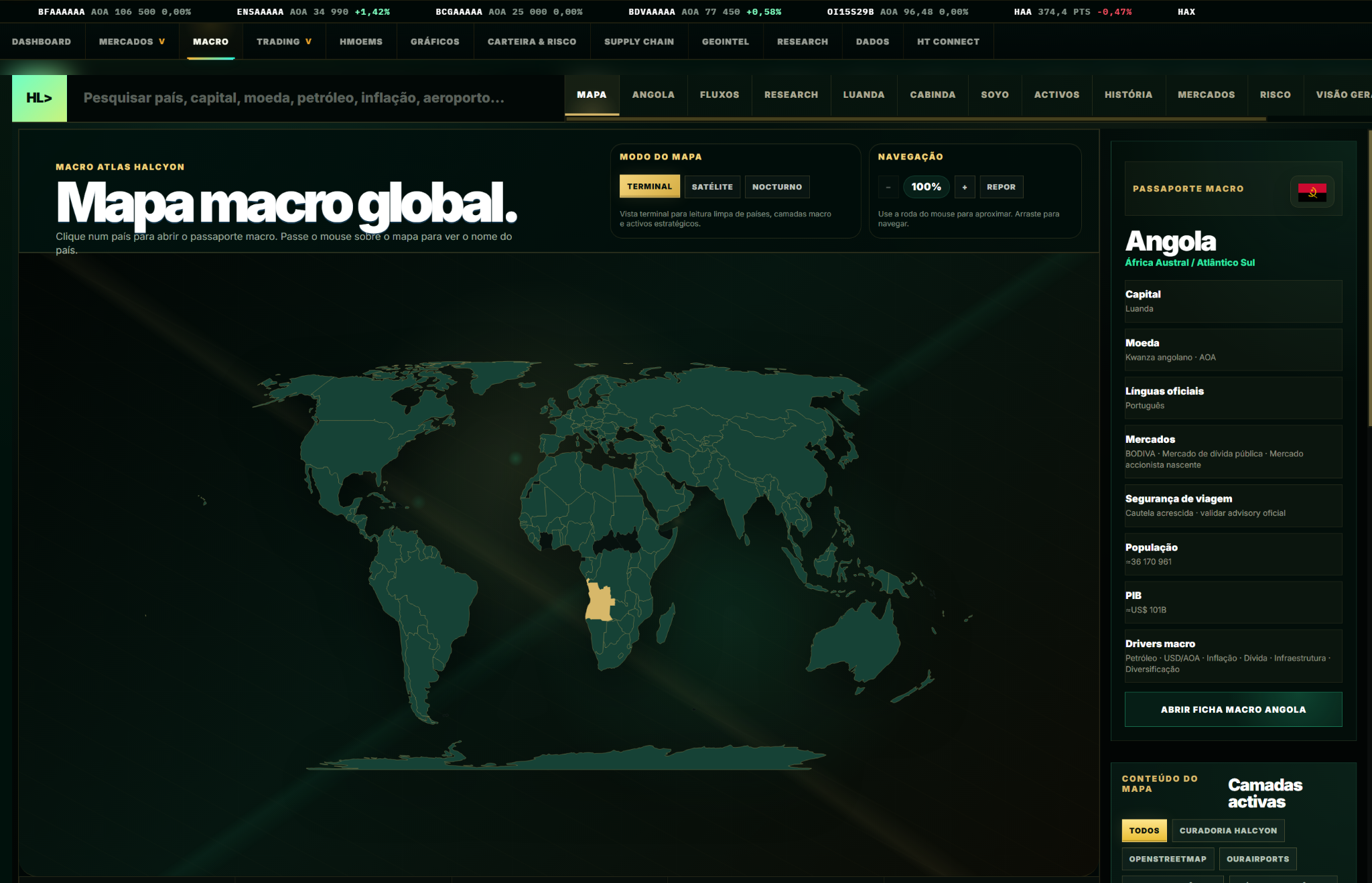This screenshot has height=883, width=1372.
Task: Click Brazil on the world map
Action: tap(435, 596)
